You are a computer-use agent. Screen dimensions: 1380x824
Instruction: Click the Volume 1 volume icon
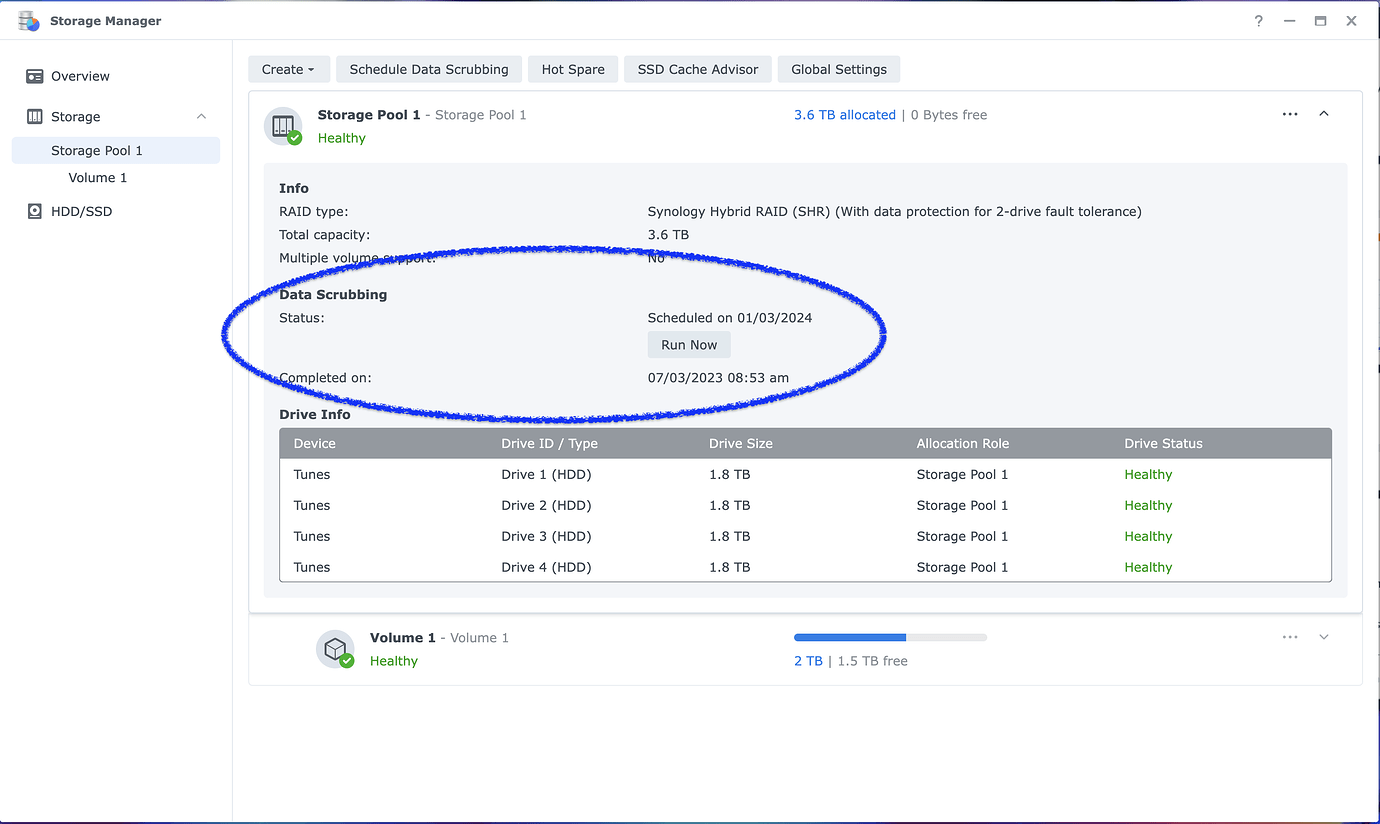point(335,648)
